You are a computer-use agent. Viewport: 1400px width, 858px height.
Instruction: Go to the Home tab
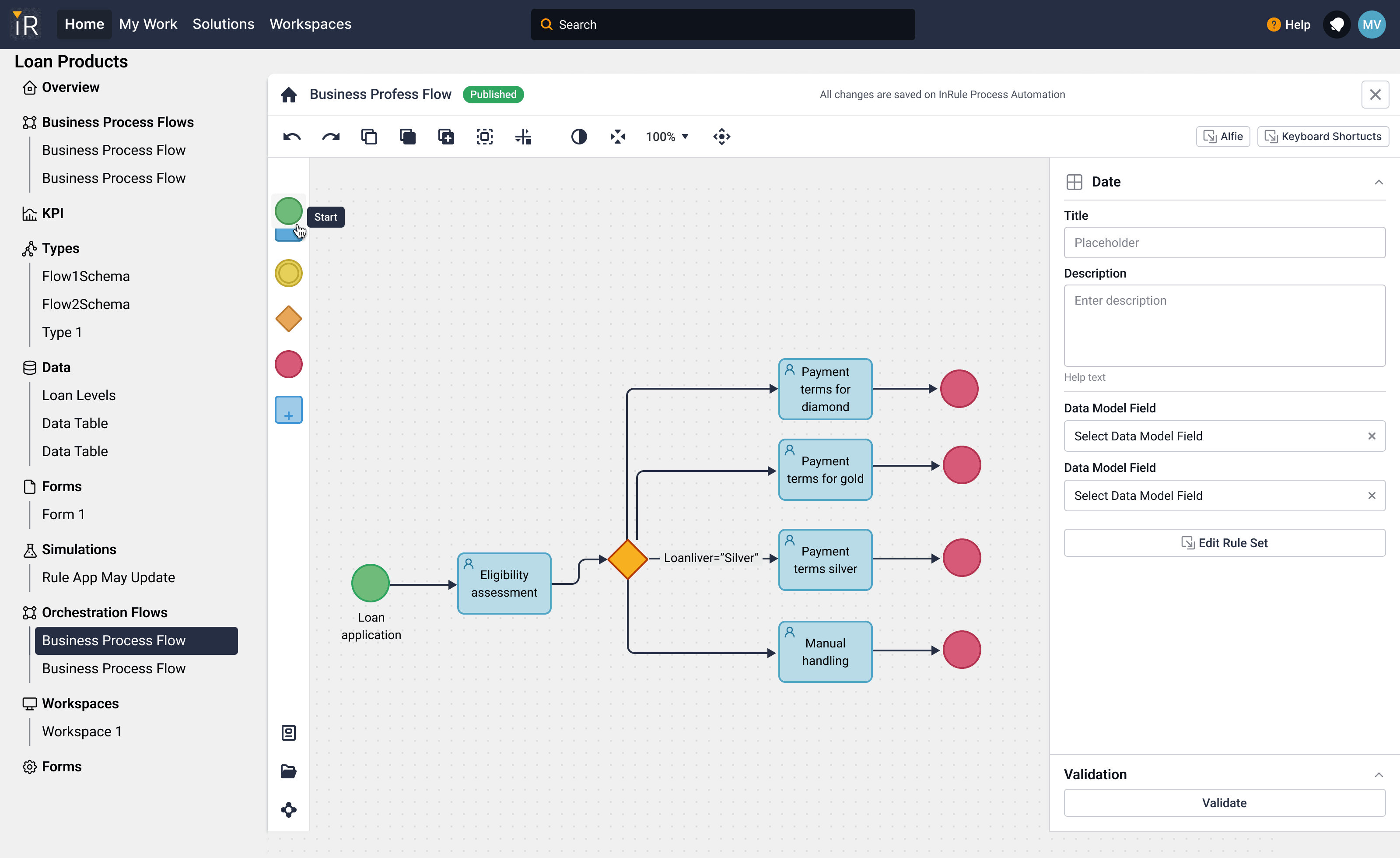click(84, 24)
